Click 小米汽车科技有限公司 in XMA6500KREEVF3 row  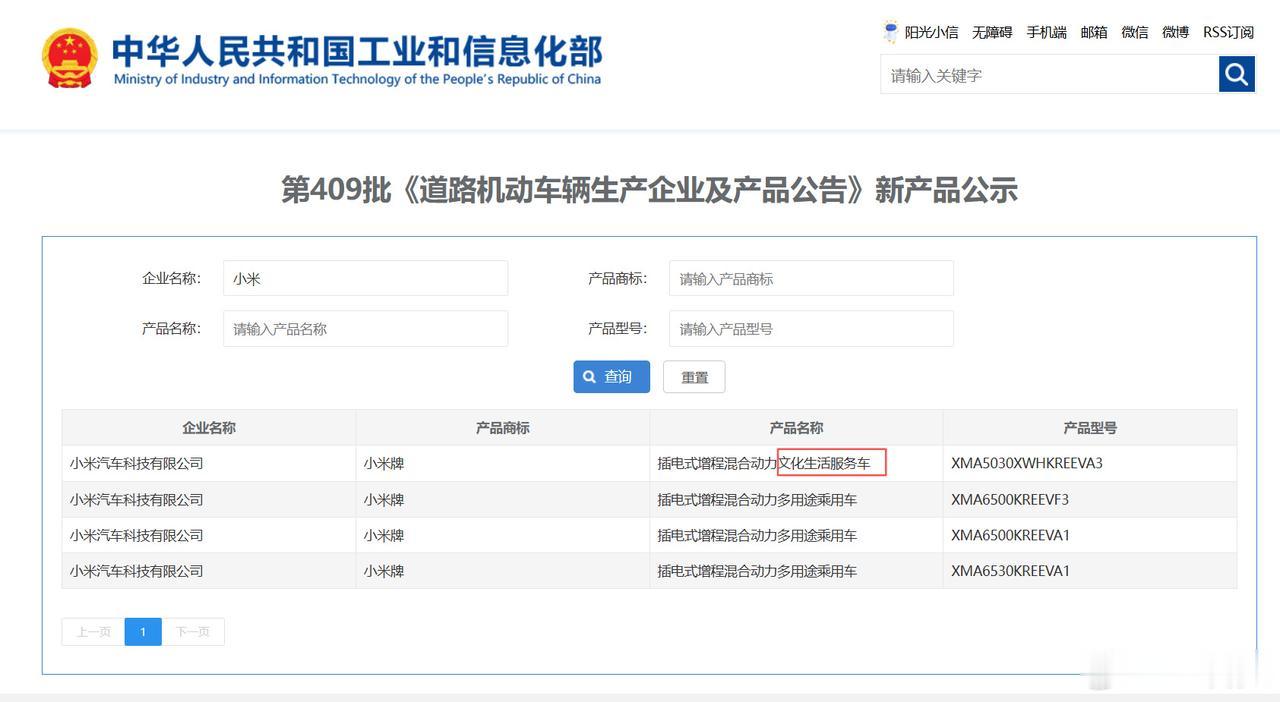pyautogui.click(x=136, y=499)
